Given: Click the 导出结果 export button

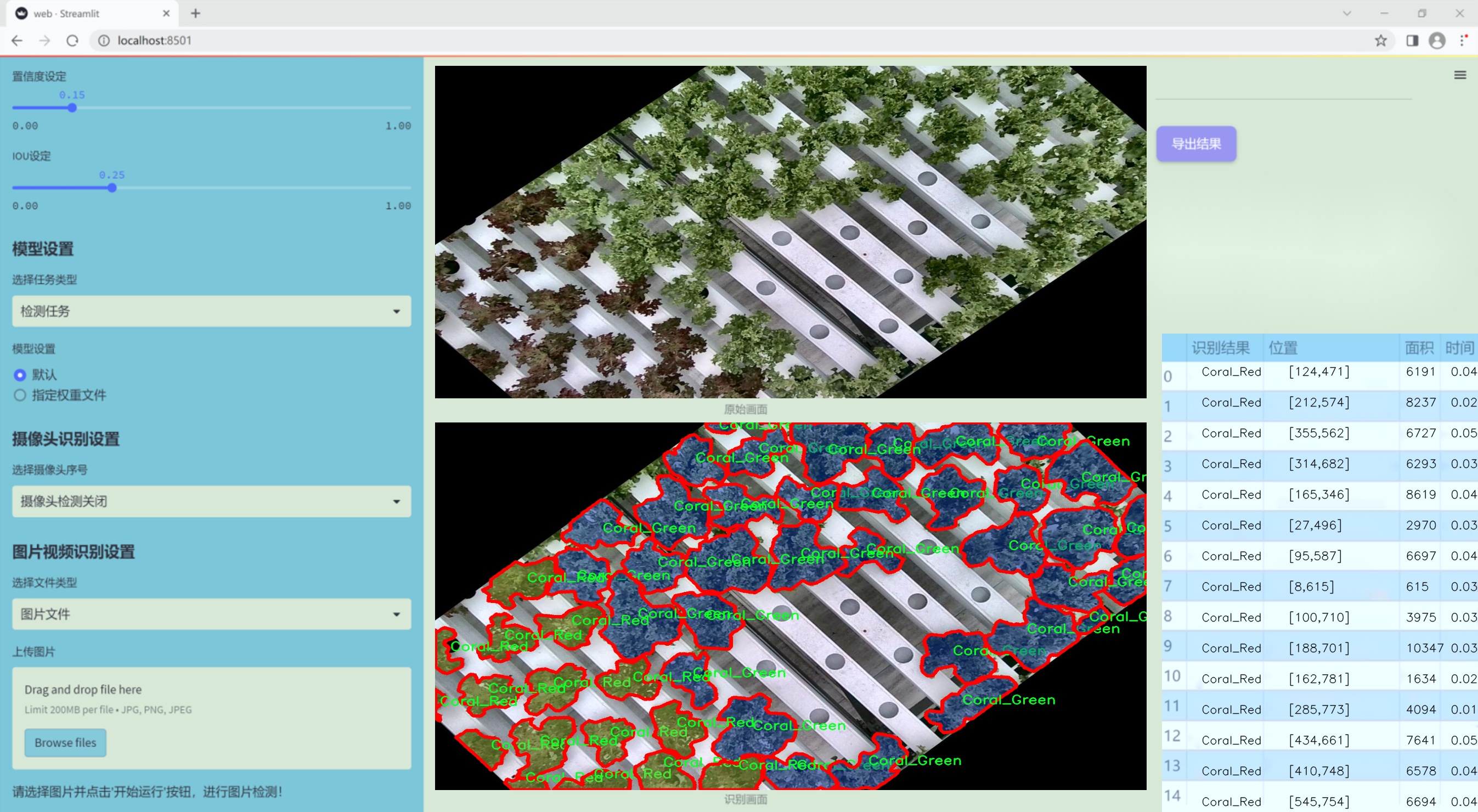Looking at the screenshot, I should (x=1195, y=144).
